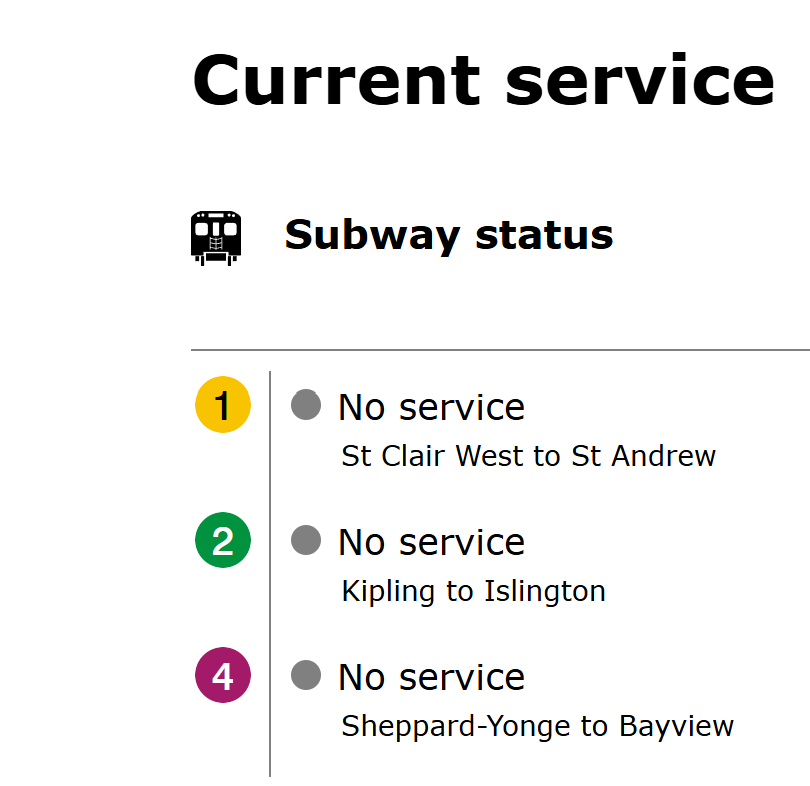
Task: Select the green Line 2 badge
Action: point(222,541)
